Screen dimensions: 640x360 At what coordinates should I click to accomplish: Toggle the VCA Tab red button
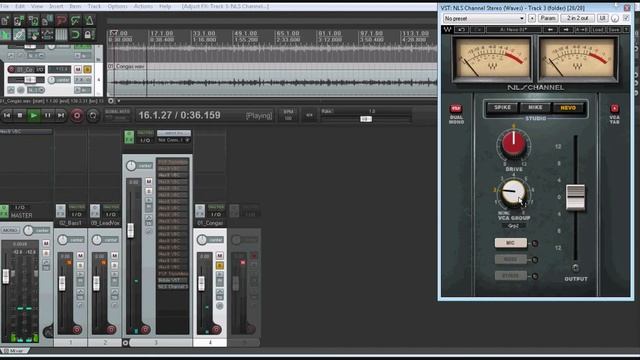(614, 109)
